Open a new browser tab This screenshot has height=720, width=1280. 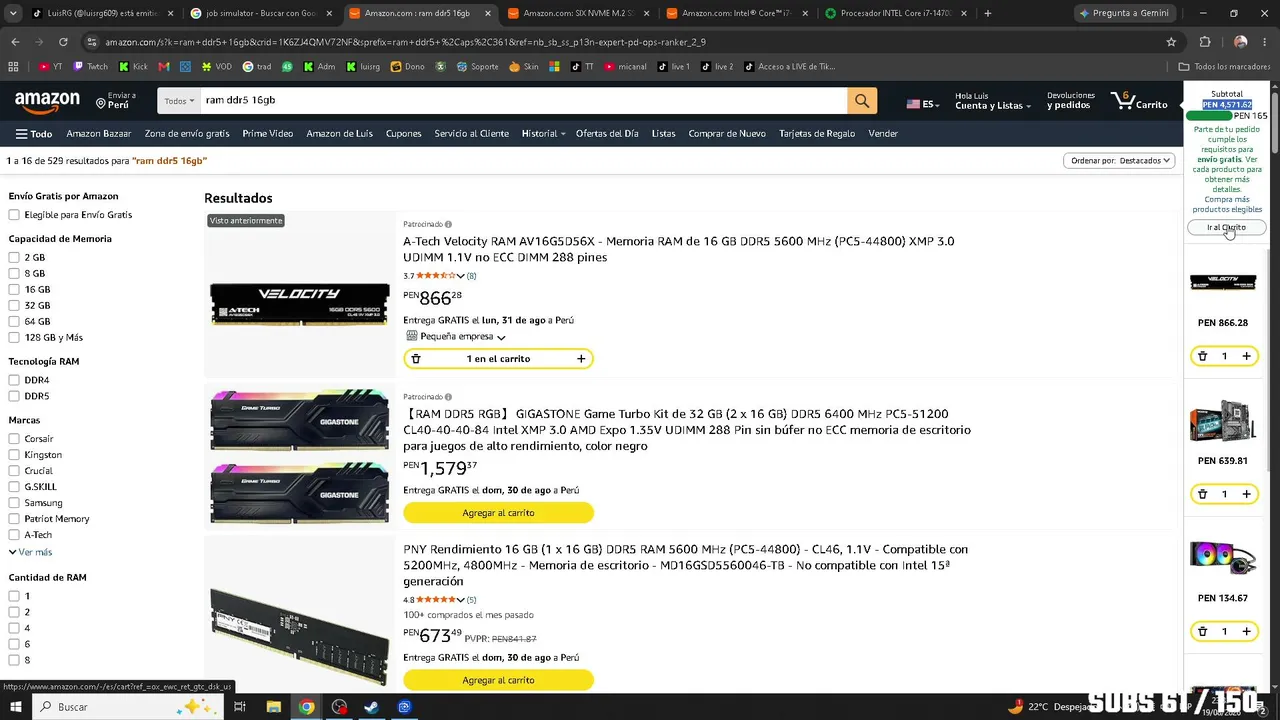tap(988, 13)
